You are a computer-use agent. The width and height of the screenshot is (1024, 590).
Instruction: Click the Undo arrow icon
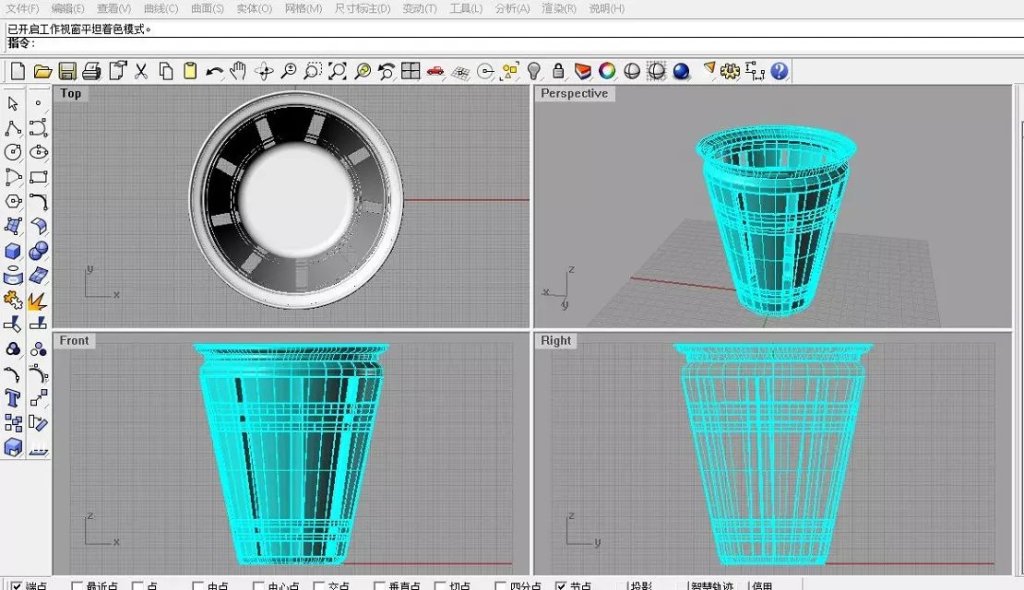coord(214,71)
